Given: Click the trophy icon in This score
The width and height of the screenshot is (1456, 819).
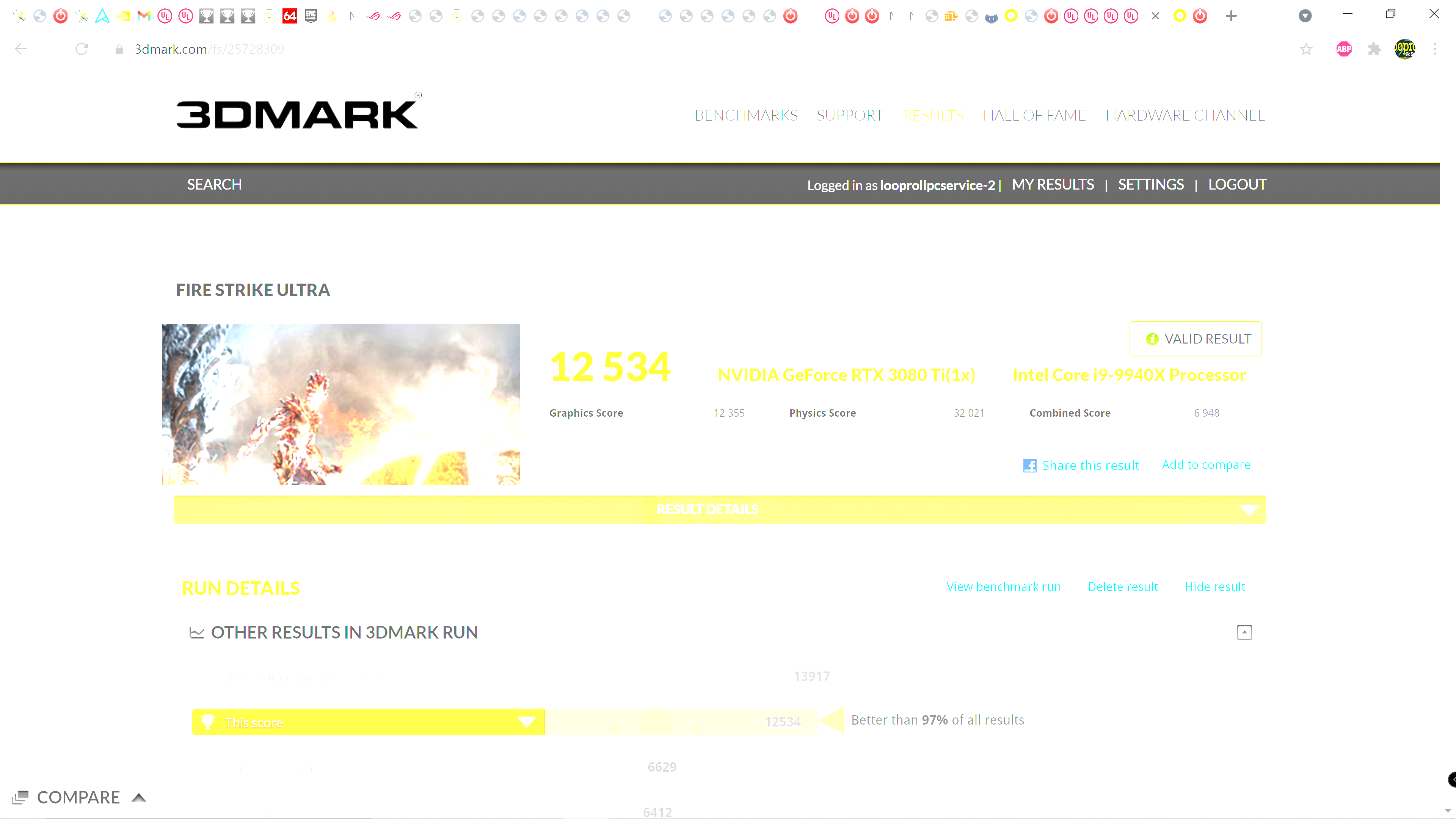Looking at the screenshot, I should (x=207, y=721).
